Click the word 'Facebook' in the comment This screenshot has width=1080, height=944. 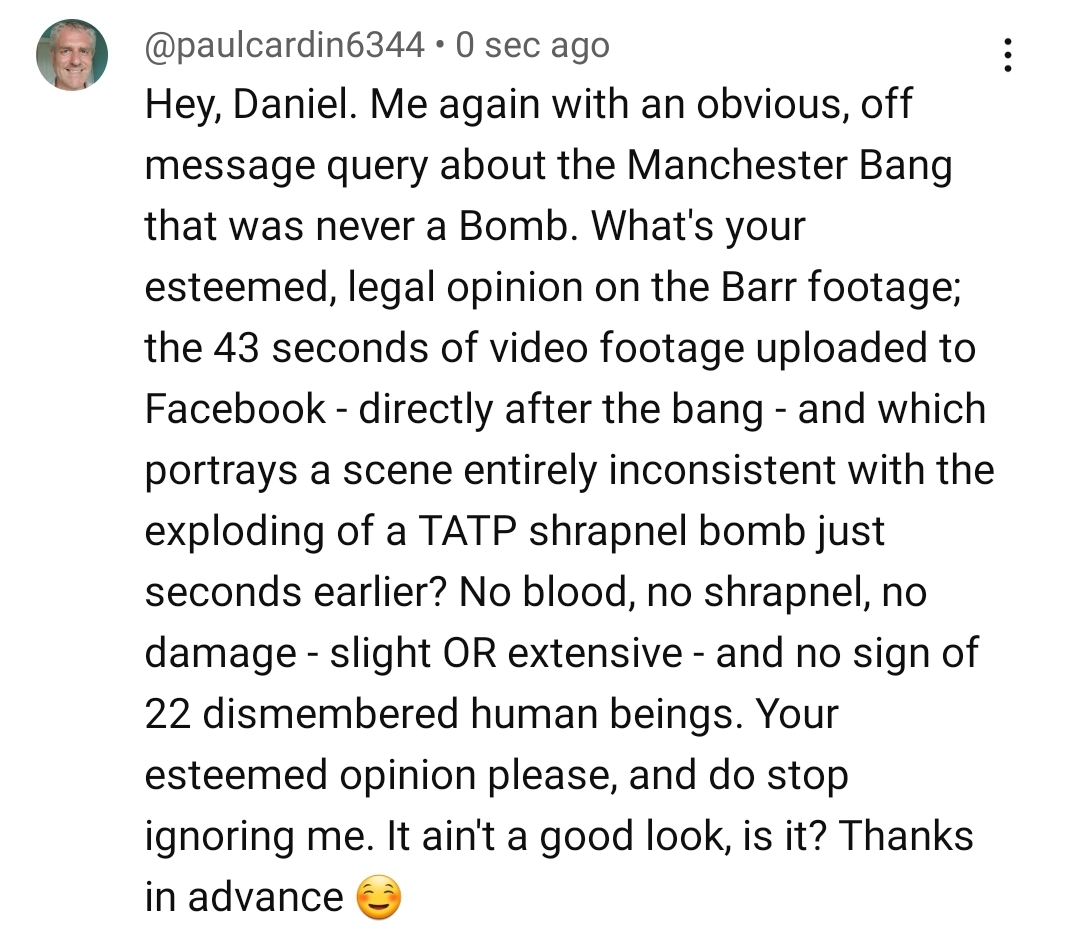pyautogui.click(x=235, y=409)
